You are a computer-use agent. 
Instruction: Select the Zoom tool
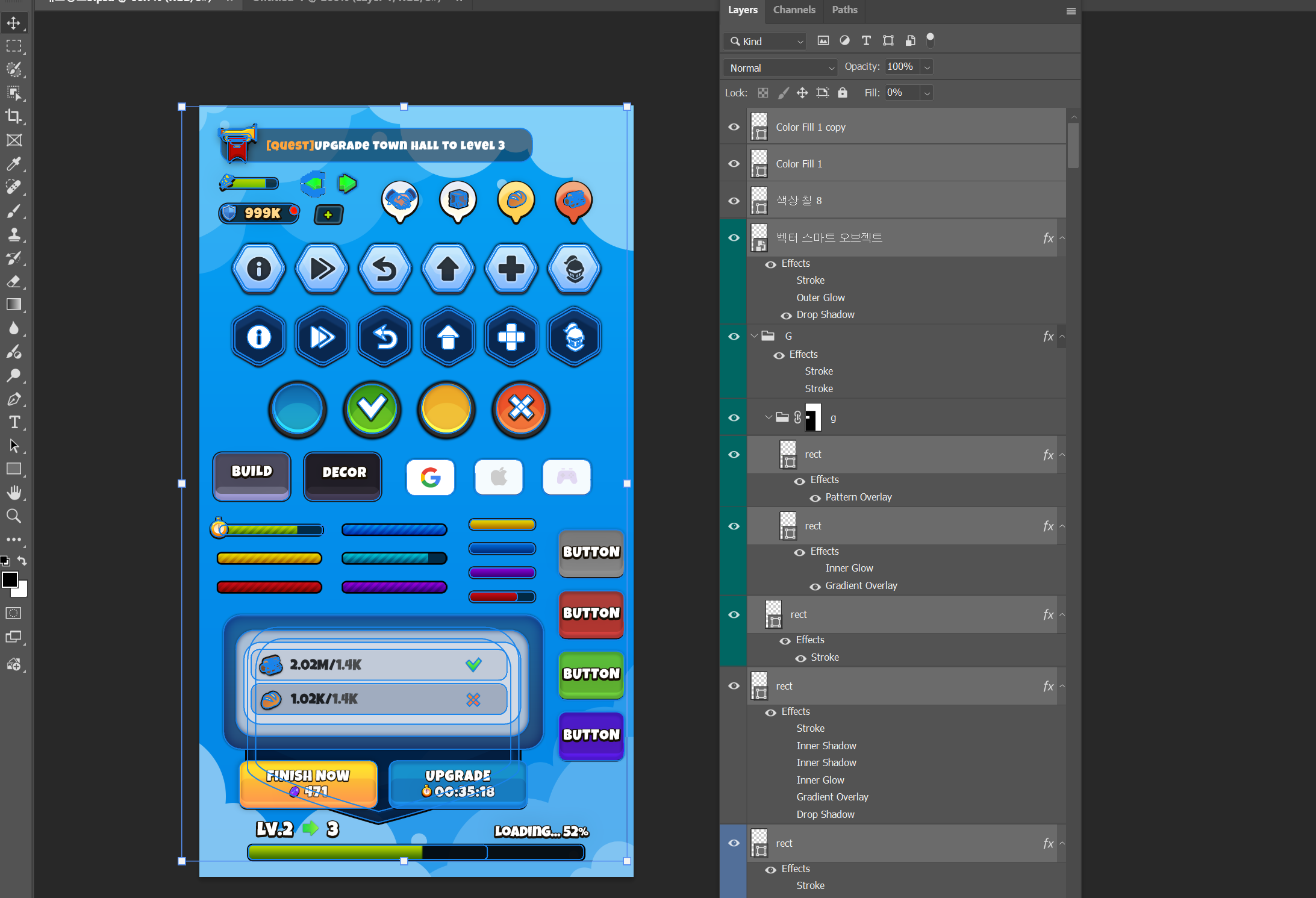pyautogui.click(x=13, y=516)
